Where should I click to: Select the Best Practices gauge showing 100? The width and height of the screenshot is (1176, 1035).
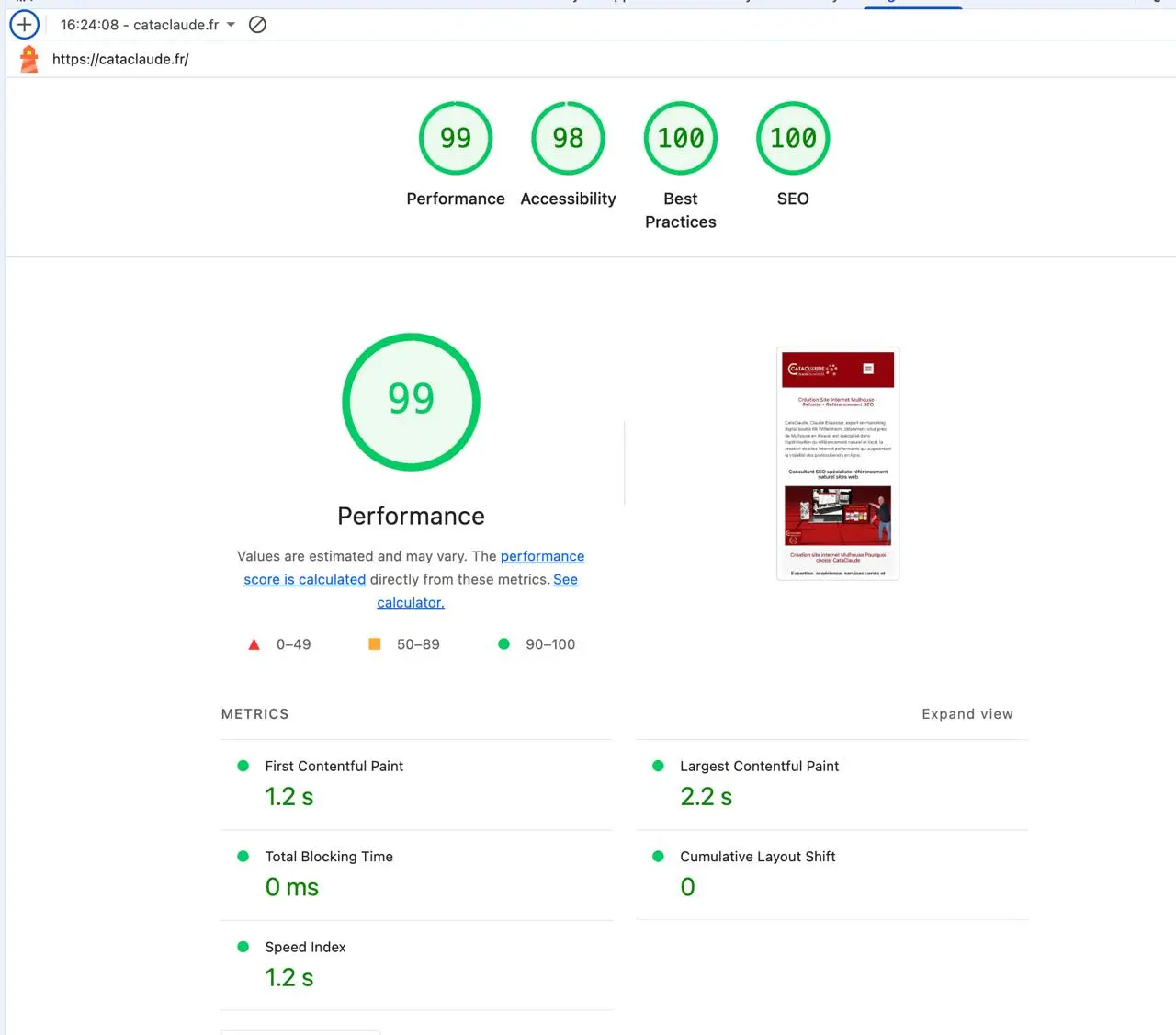680,138
